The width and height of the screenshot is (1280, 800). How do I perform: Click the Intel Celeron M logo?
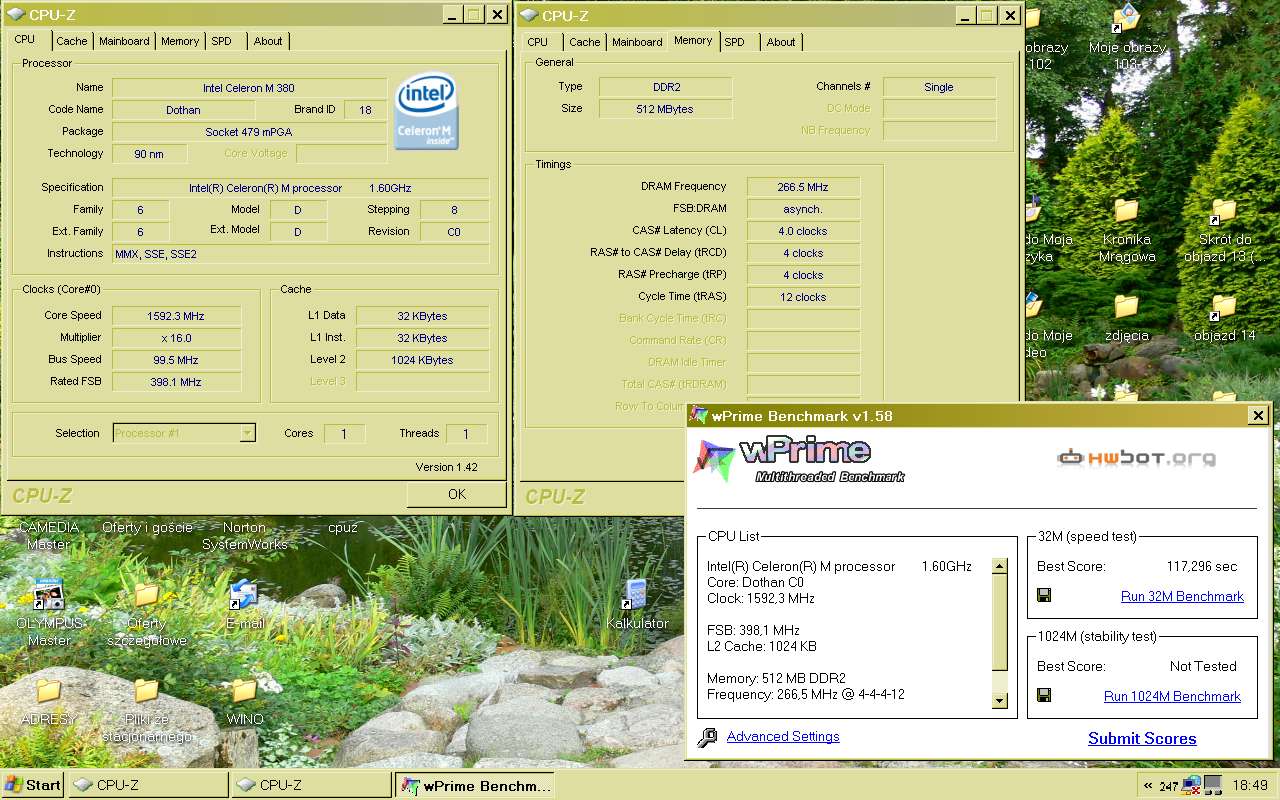[x=426, y=111]
